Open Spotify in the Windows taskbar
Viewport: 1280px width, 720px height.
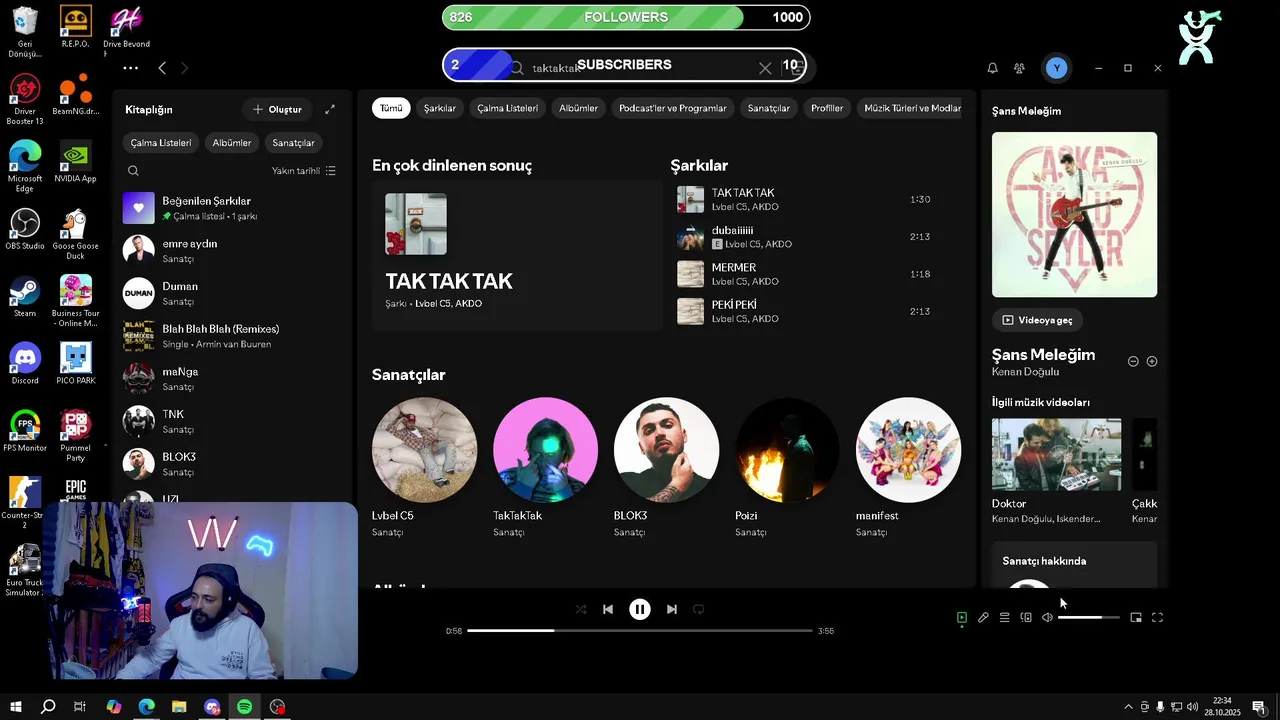tap(245, 707)
